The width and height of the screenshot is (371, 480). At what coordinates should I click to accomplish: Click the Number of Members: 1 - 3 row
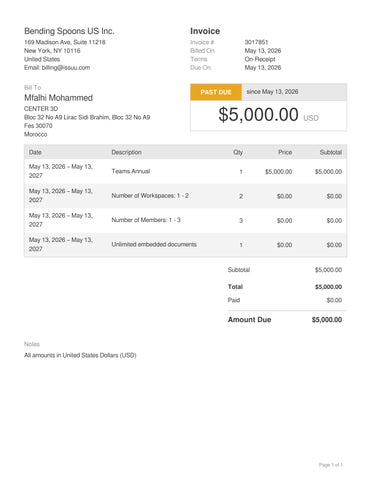point(185,220)
